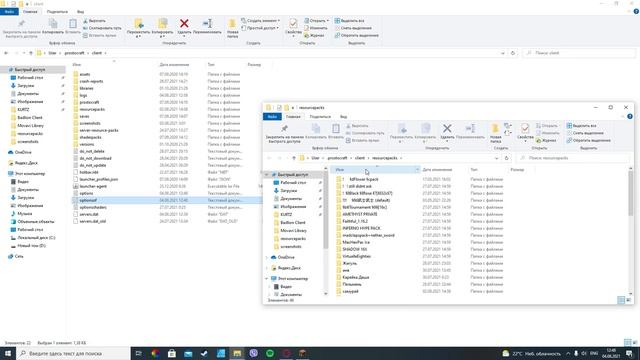The width and height of the screenshot is (640, 360).
Task: Click refresh button in resourcepacks address bar
Action: click(x=507, y=158)
